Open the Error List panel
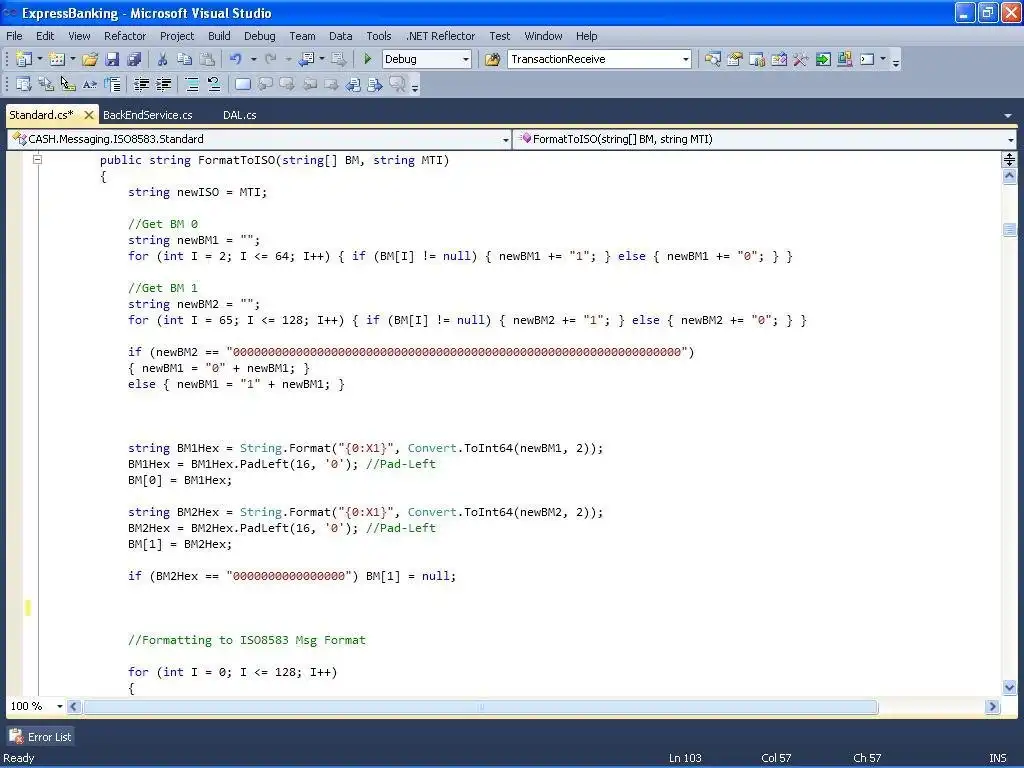 [x=40, y=737]
